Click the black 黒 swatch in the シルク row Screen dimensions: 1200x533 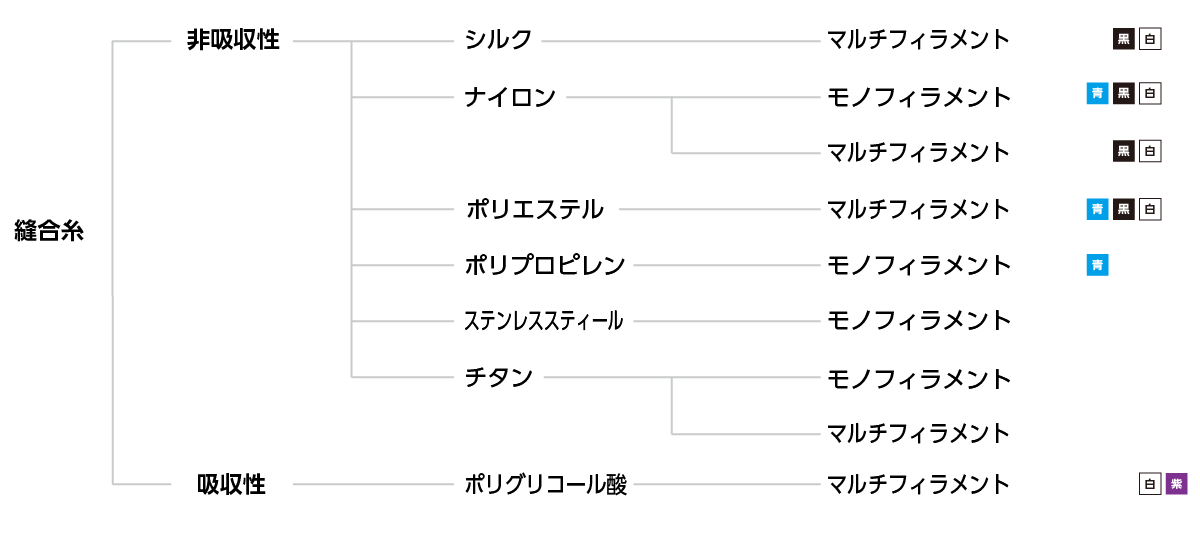click(1124, 40)
